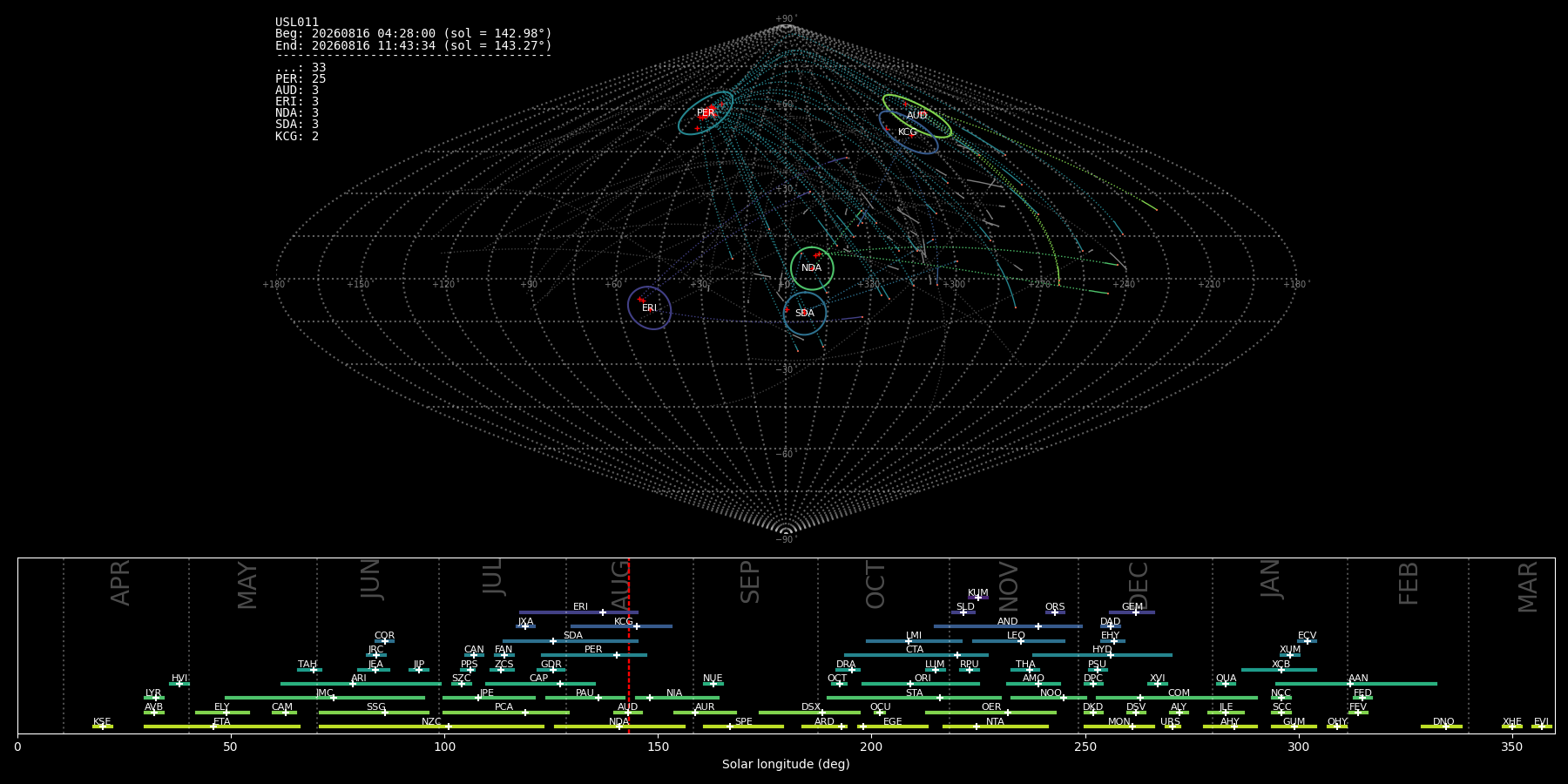Click the KCG radiant label on the map
Screen dimensions: 1568x784
click(908, 132)
